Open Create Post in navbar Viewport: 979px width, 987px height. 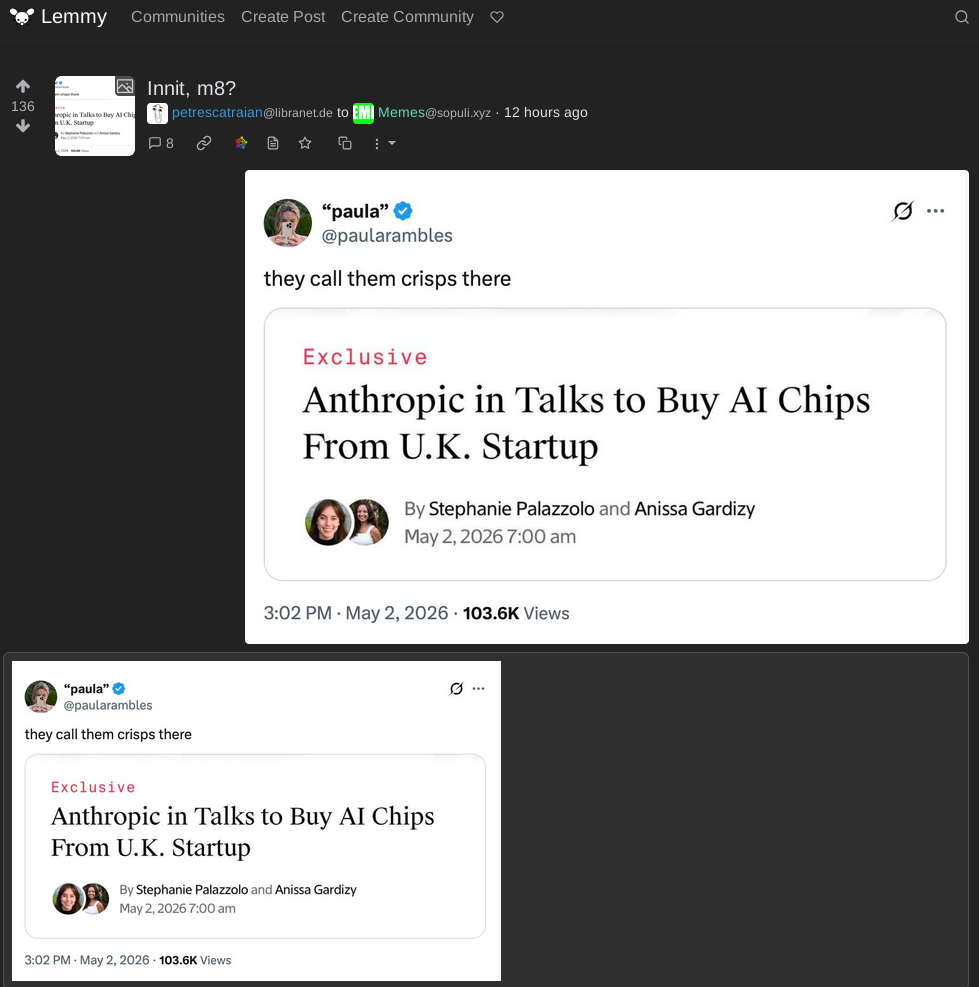283,17
